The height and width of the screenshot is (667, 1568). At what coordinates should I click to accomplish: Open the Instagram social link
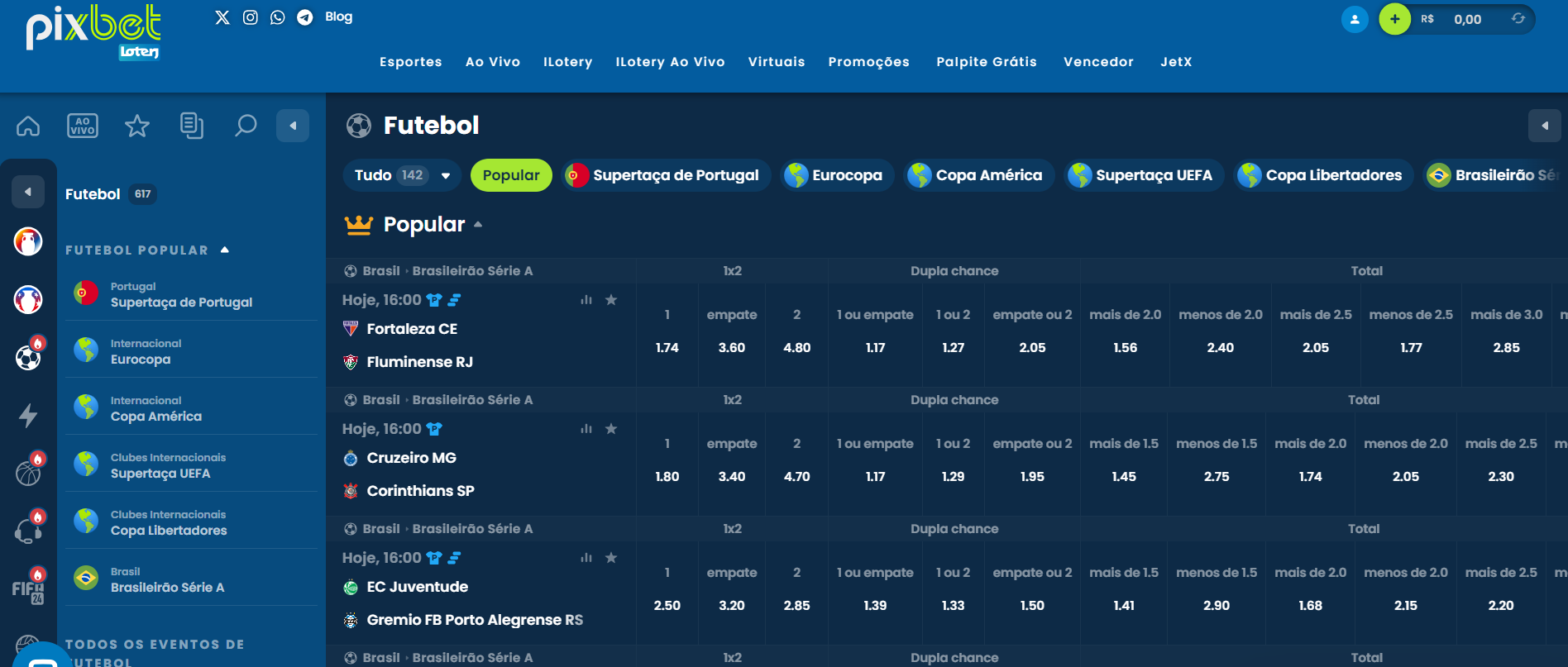pos(251,17)
